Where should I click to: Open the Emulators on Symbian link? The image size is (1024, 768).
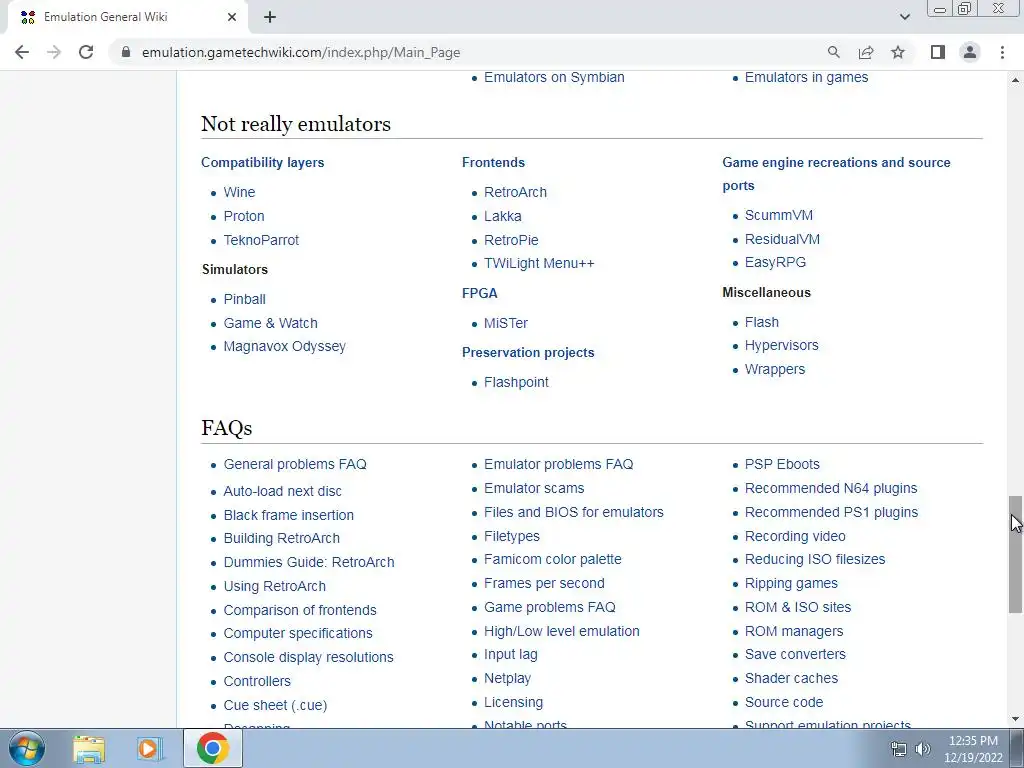[554, 77]
